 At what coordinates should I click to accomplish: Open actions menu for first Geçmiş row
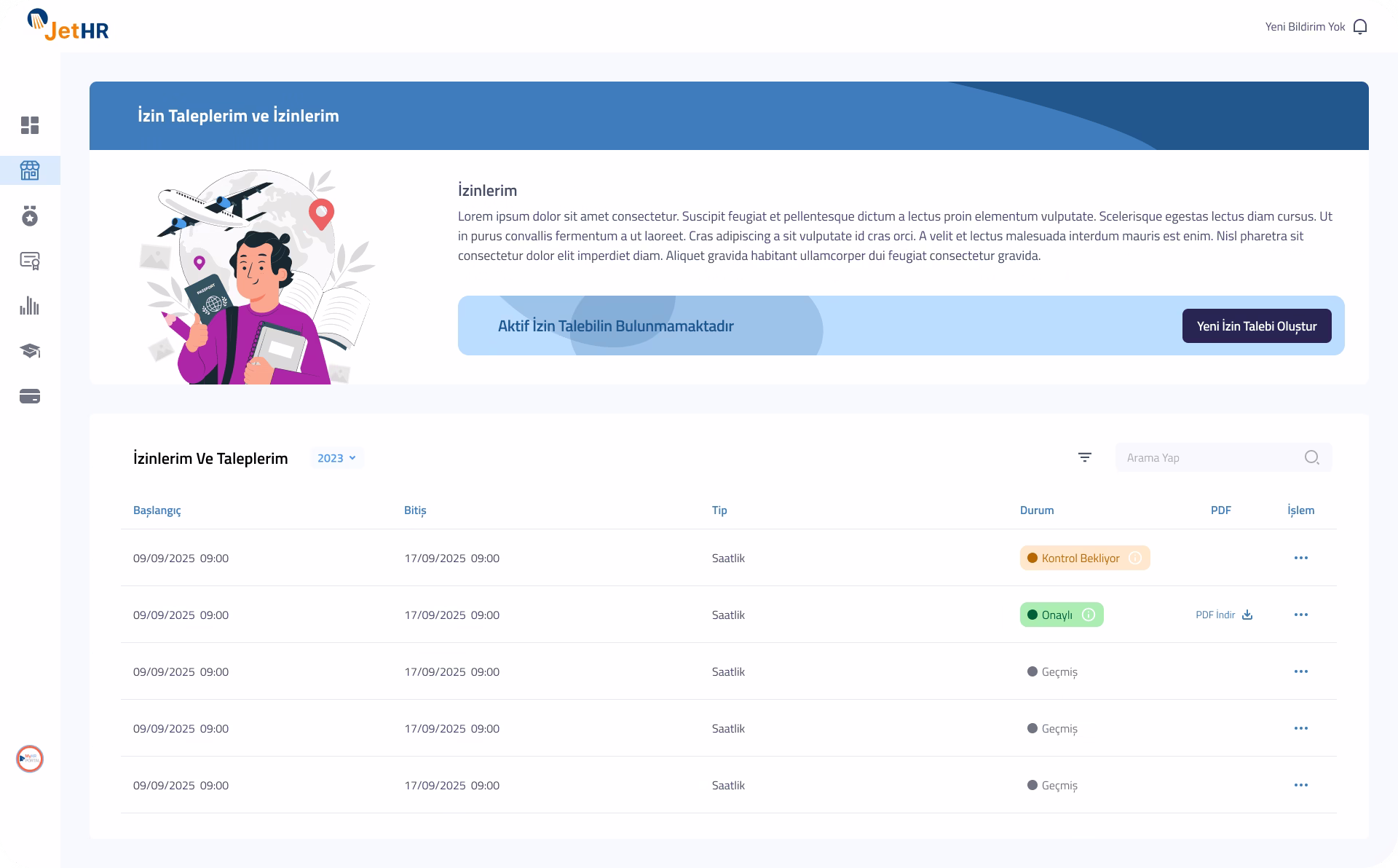click(1301, 671)
